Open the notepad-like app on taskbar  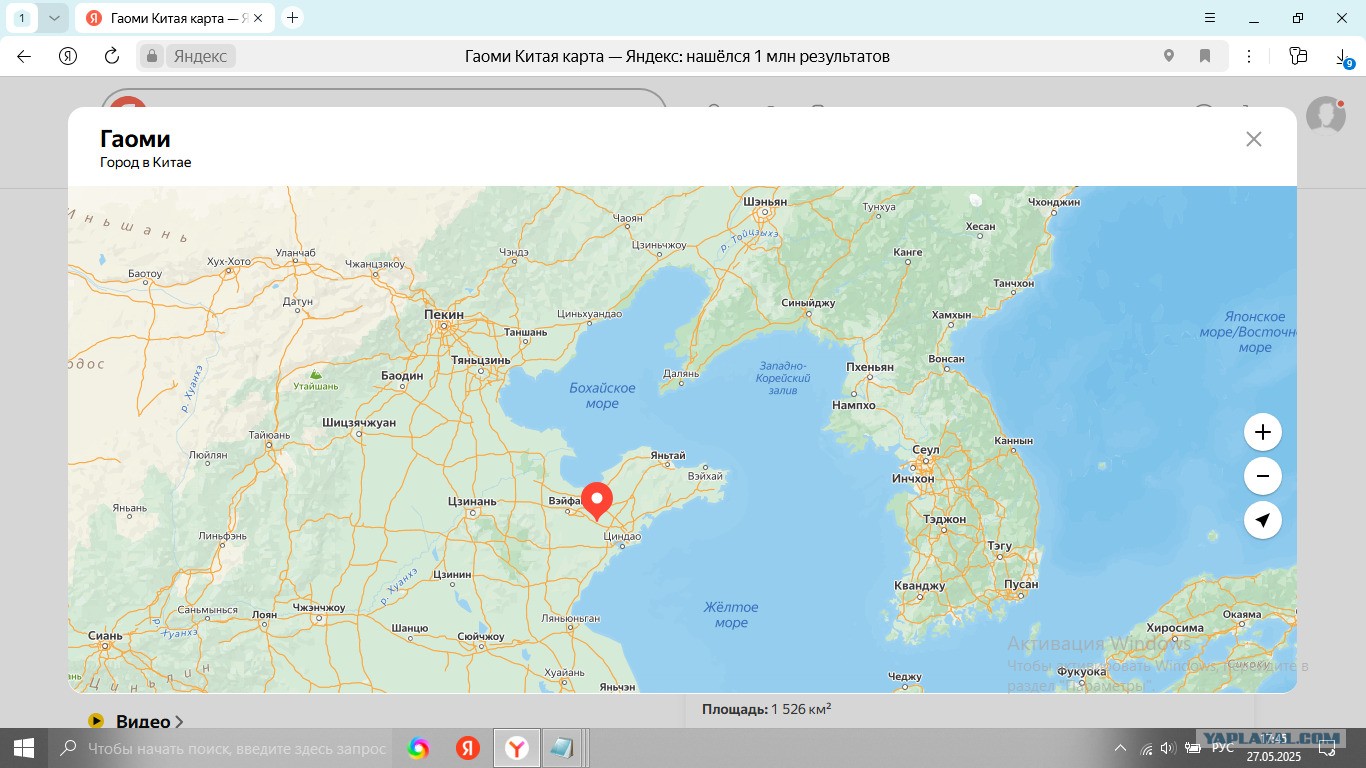click(562, 748)
